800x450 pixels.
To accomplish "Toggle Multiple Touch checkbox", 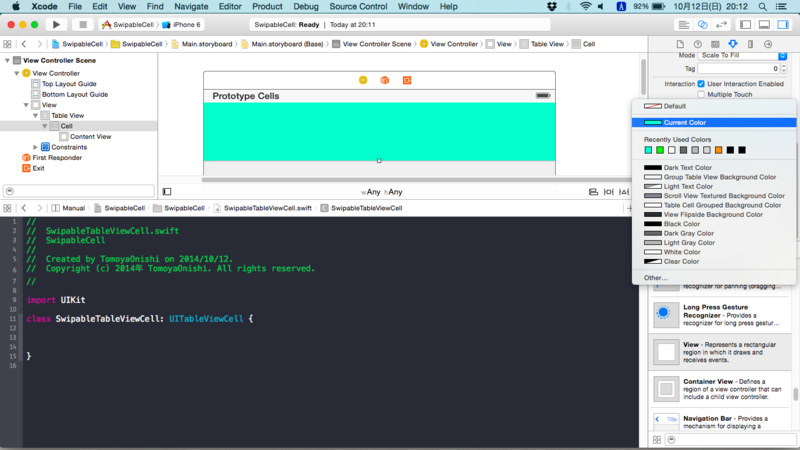I will 701,94.
